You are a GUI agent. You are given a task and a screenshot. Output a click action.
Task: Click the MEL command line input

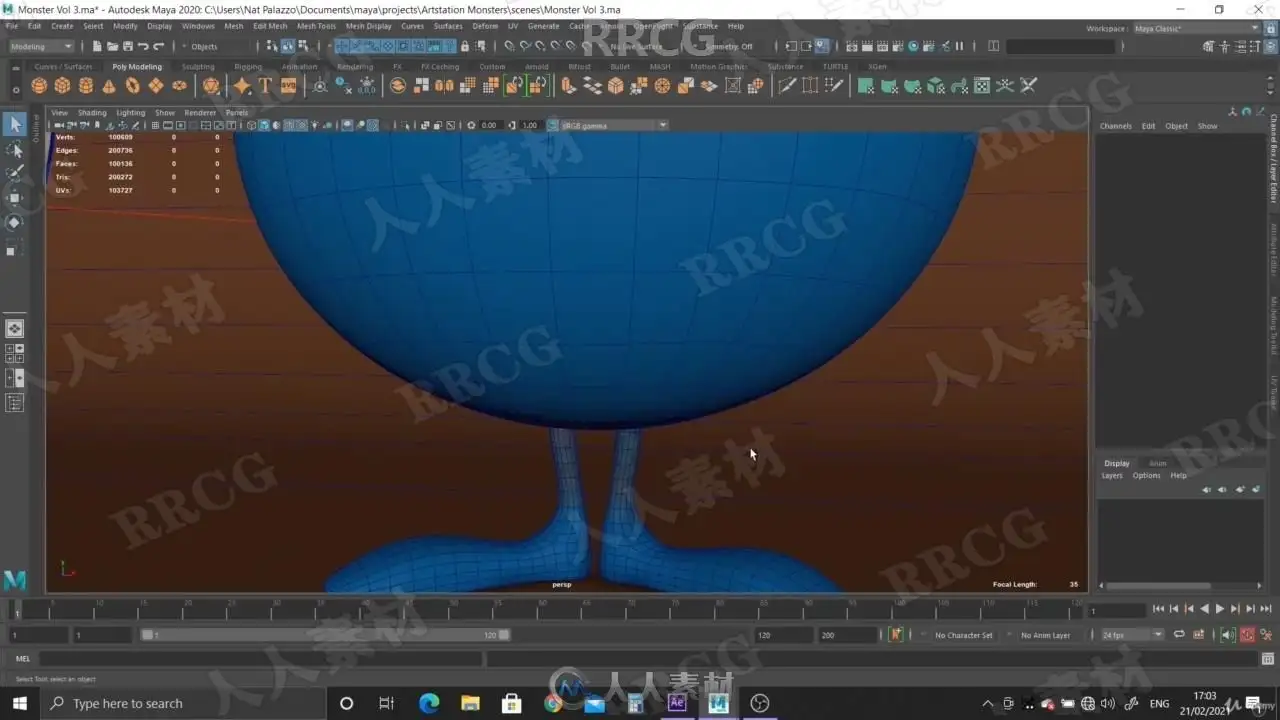click(263, 659)
